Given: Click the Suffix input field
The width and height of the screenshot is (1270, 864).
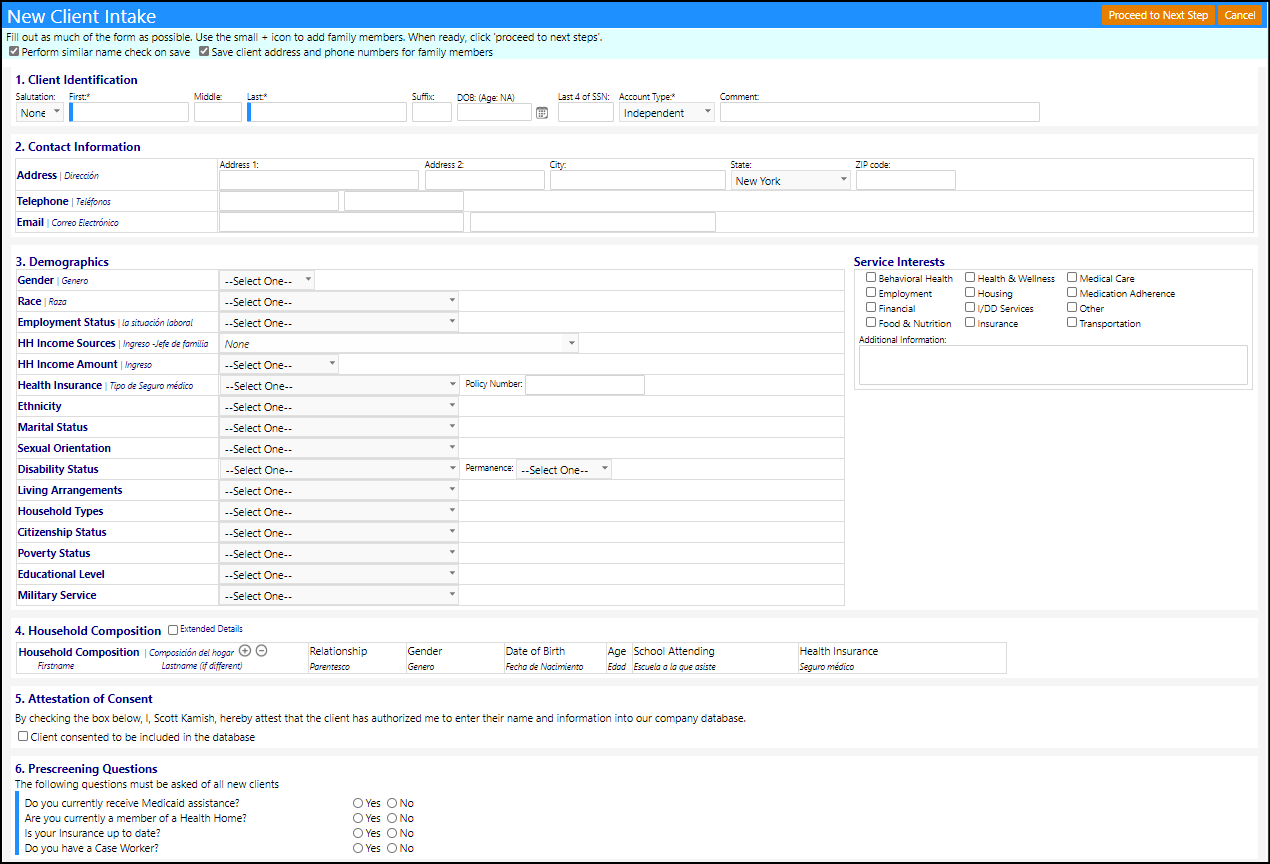Looking at the screenshot, I should pyautogui.click(x=432, y=112).
